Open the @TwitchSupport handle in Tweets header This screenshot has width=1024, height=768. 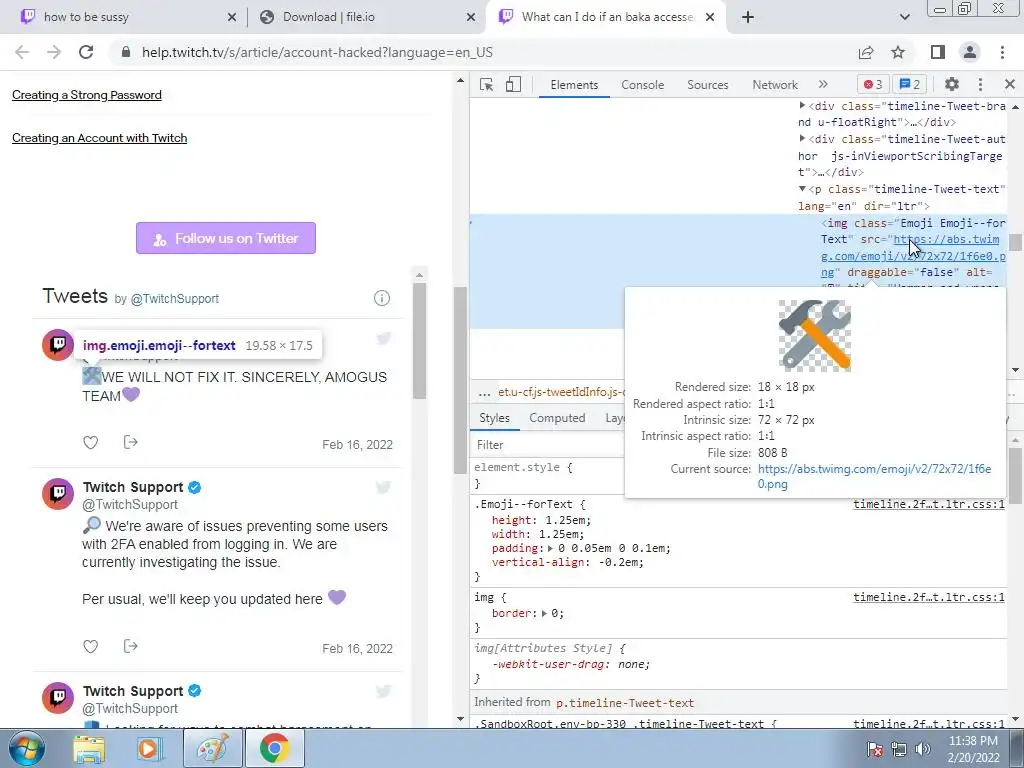click(x=174, y=298)
